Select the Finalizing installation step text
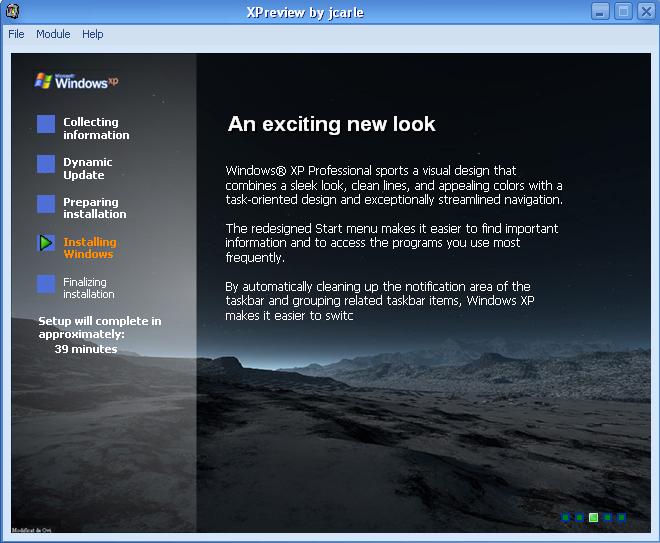 88,288
